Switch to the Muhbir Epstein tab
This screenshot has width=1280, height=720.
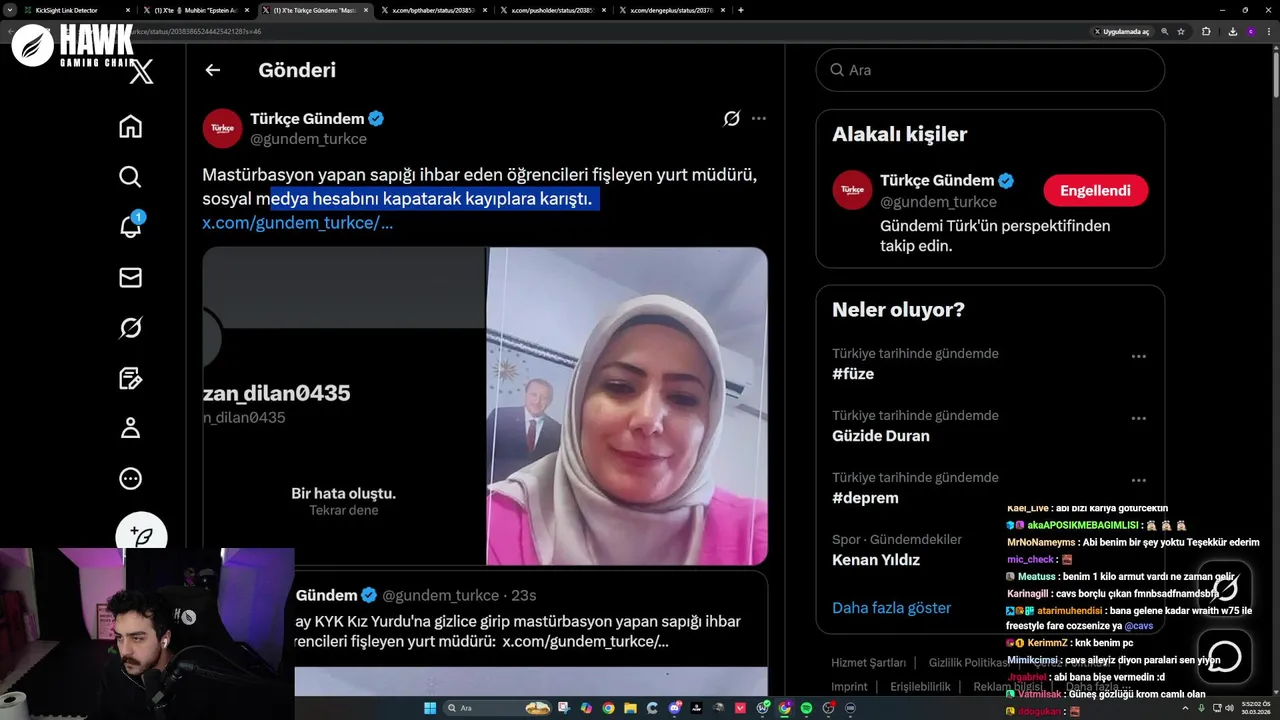[195, 10]
